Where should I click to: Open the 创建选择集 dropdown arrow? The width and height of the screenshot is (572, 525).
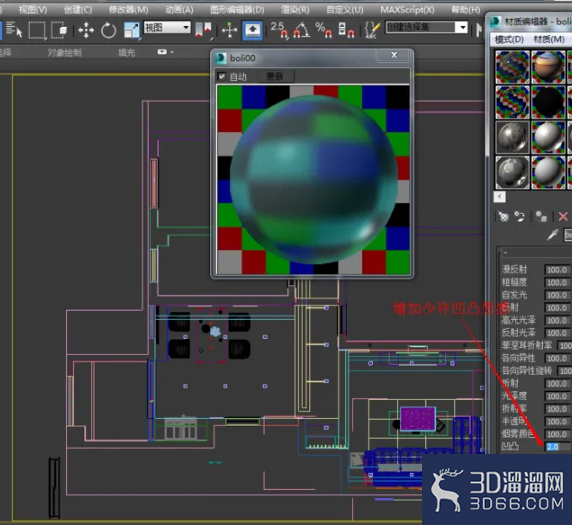[463, 27]
